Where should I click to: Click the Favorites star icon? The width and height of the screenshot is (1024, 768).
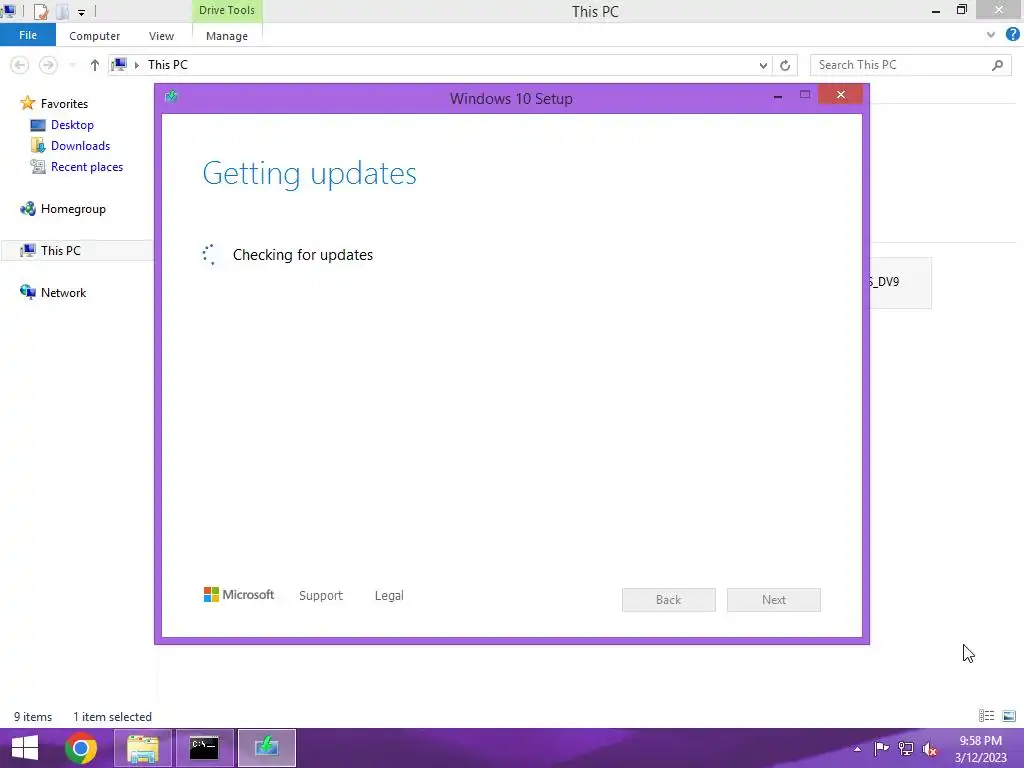tap(27, 103)
